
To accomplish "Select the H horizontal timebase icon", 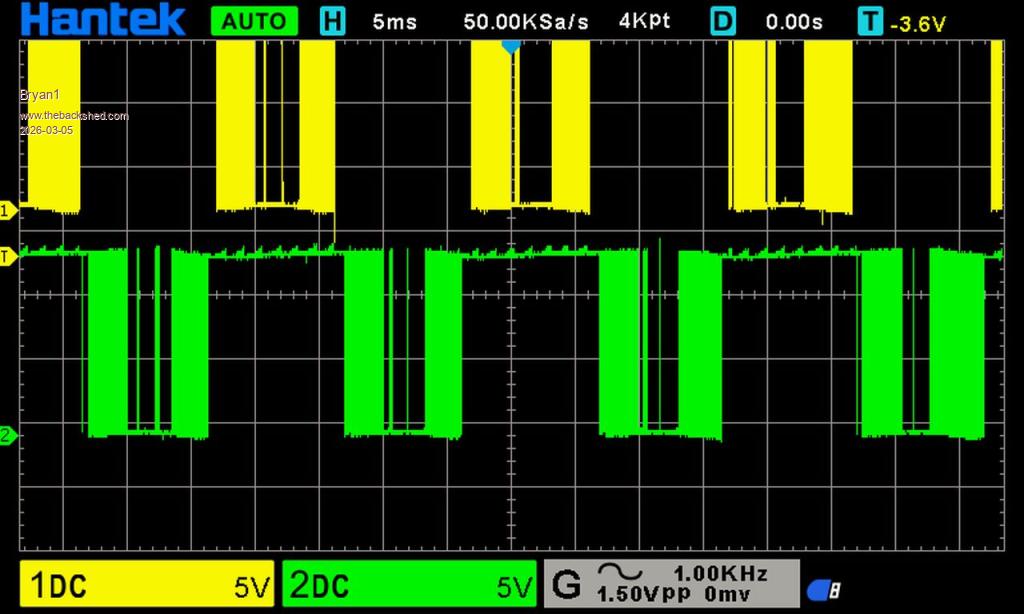I will point(332,21).
